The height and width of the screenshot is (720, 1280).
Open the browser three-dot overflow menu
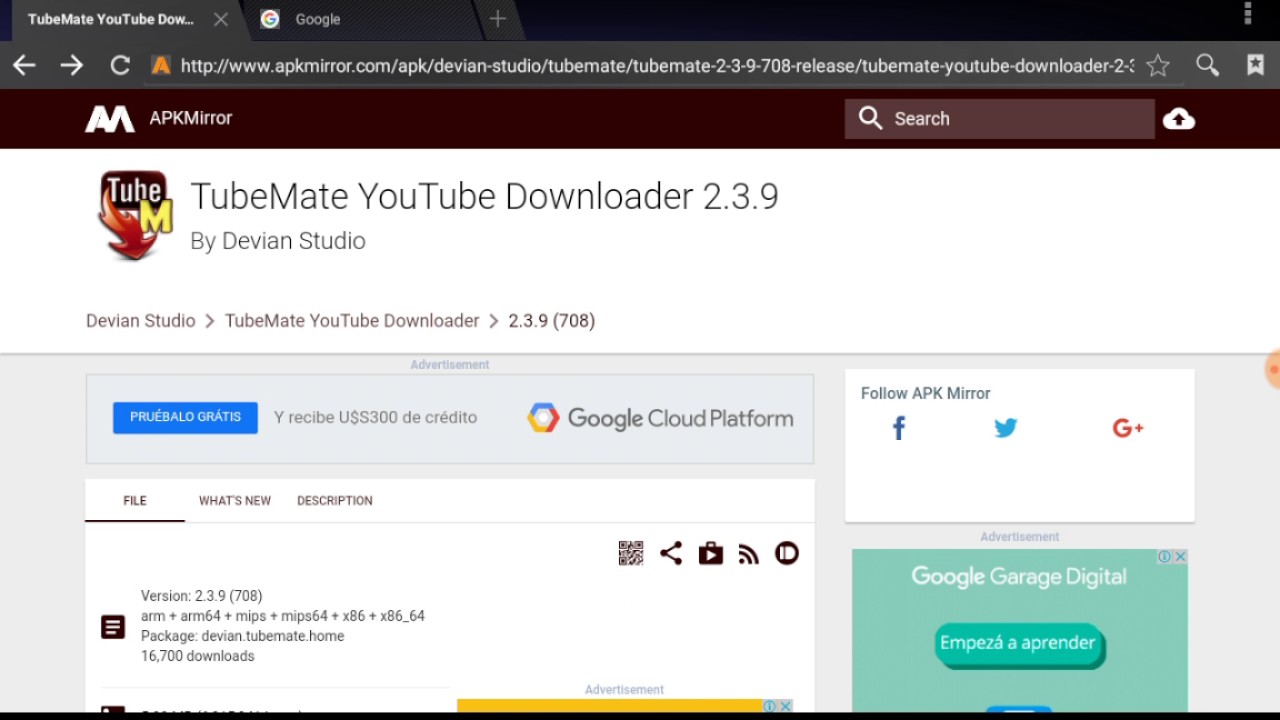coord(1248,14)
